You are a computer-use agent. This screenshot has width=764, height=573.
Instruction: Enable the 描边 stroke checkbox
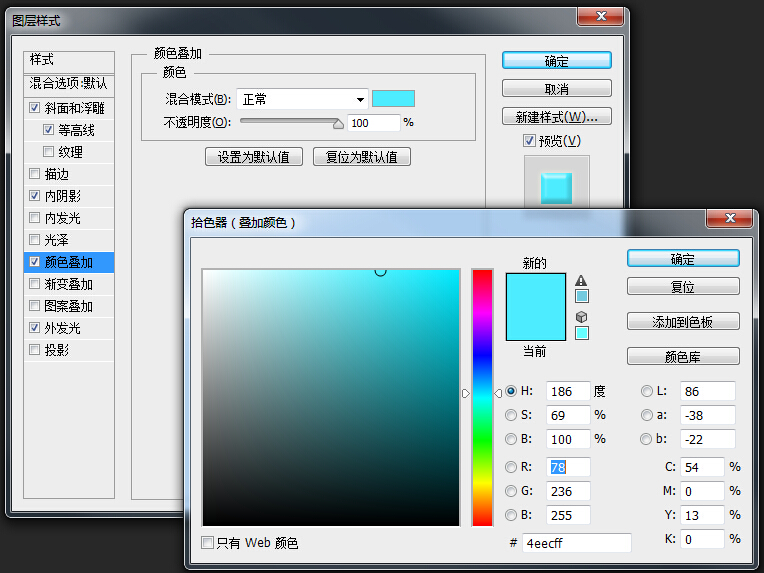coord(36,174)
